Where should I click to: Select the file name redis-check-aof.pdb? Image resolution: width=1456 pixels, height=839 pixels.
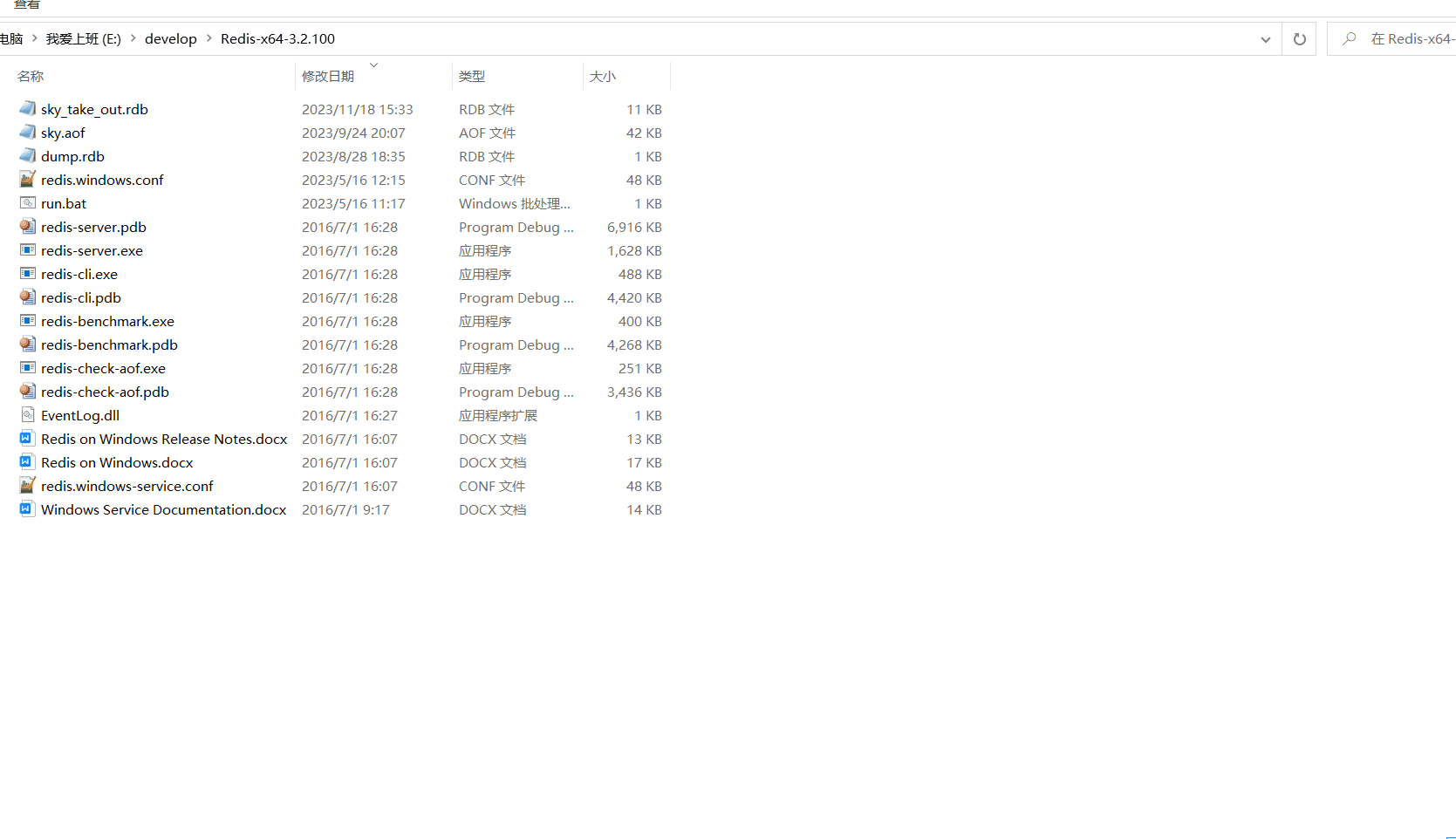click(105, 392)
